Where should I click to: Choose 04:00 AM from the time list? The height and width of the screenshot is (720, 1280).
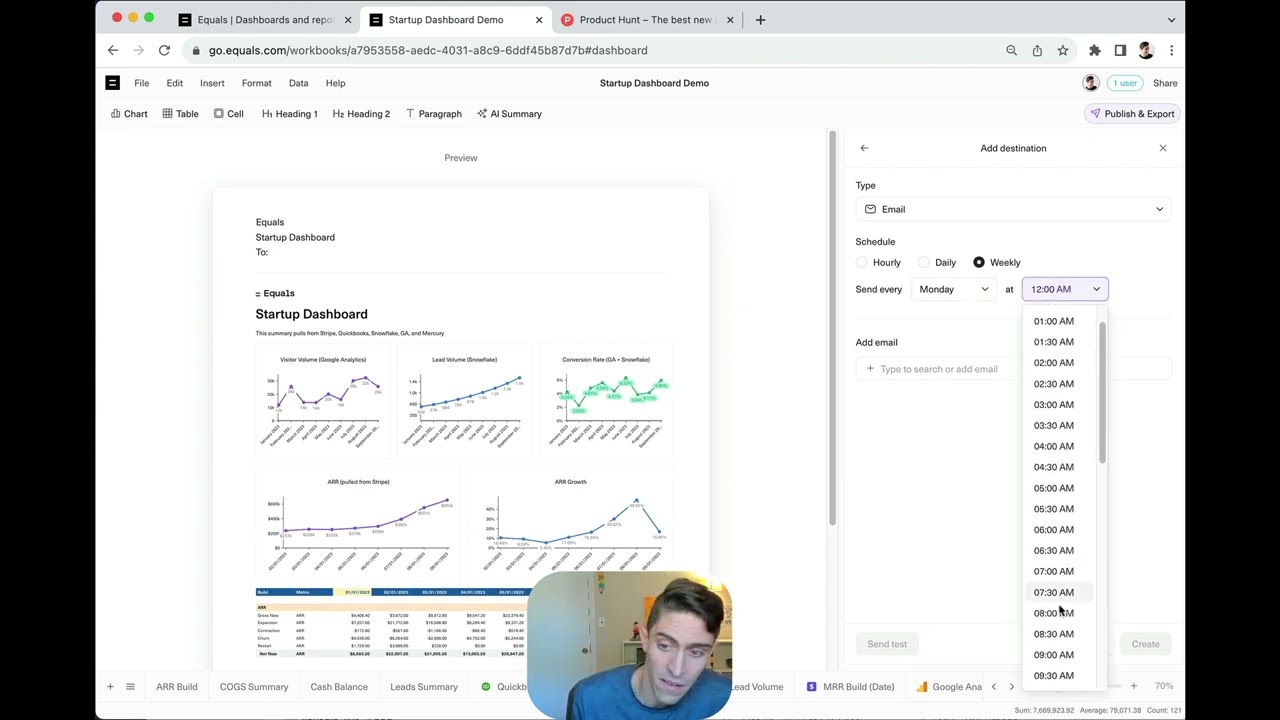[1054, 446]
